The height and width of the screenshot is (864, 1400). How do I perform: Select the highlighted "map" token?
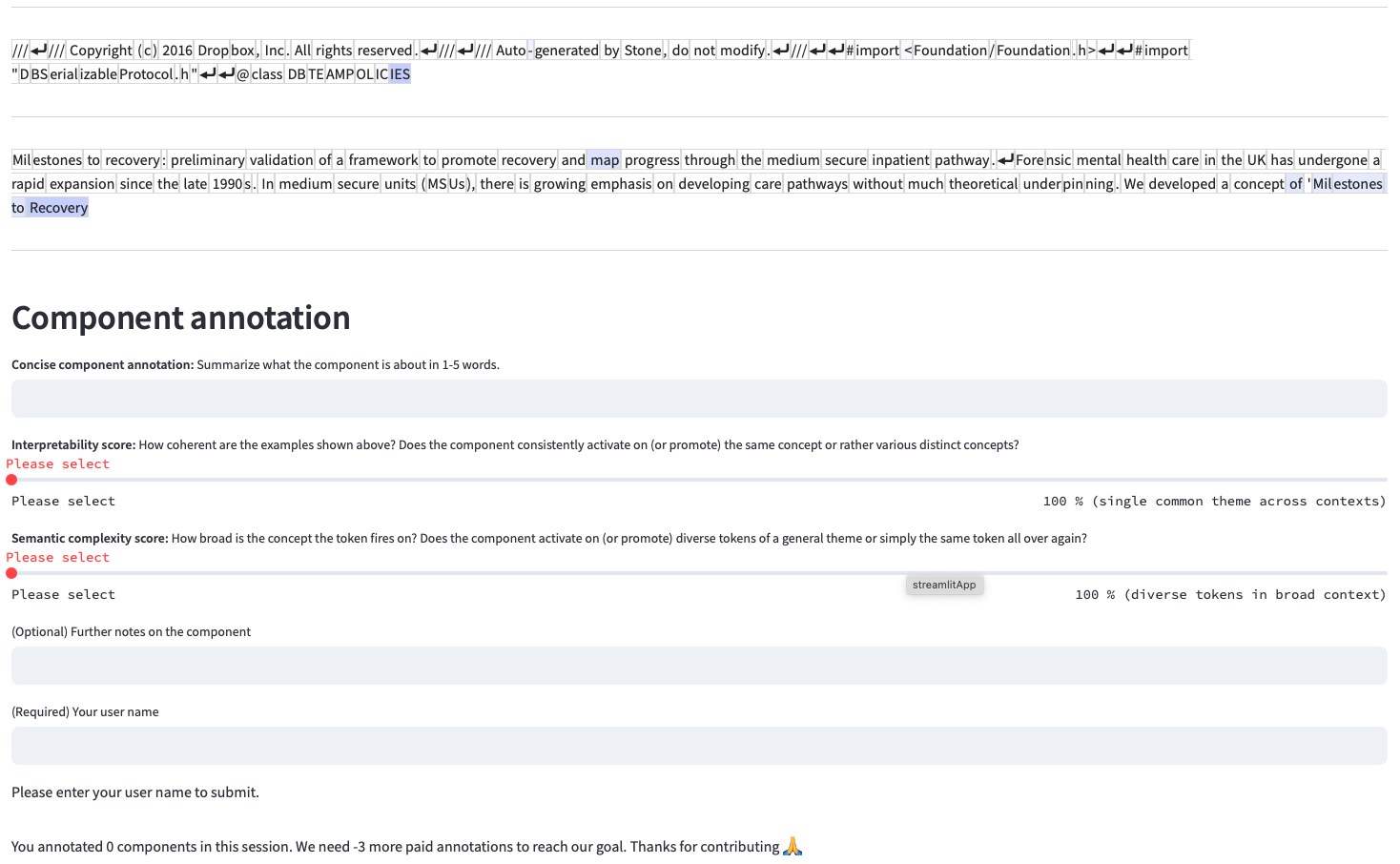point(605,160)
